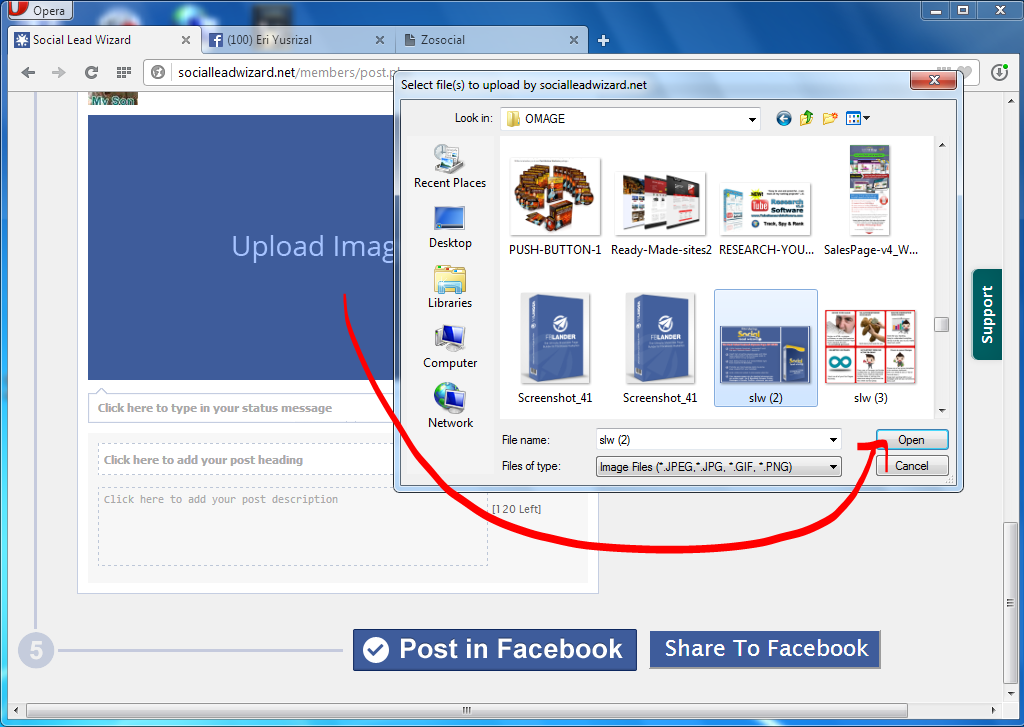Click the file list scrollbar thumb
The width and height of the screenshot is (1024, 727).
pos(942,325)
